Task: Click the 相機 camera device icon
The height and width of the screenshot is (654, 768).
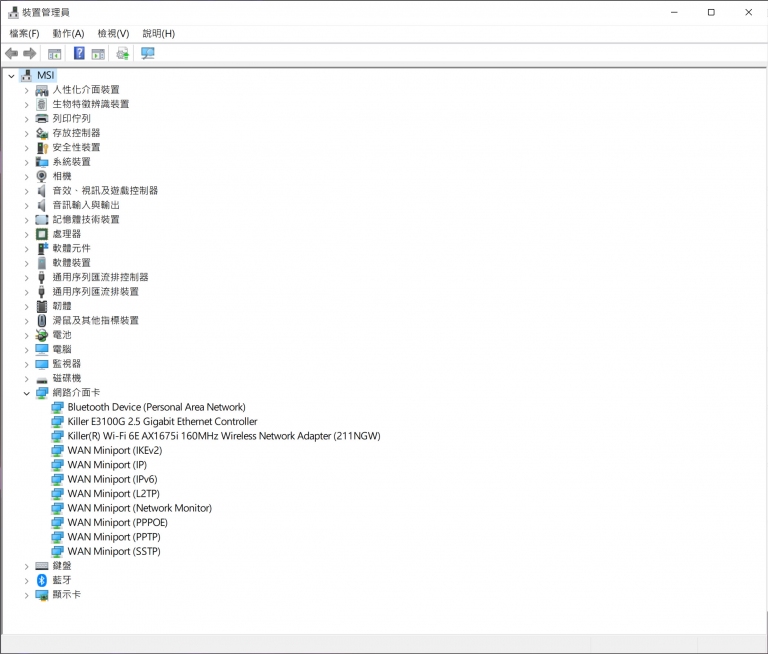Action: (x=42, y=176)
